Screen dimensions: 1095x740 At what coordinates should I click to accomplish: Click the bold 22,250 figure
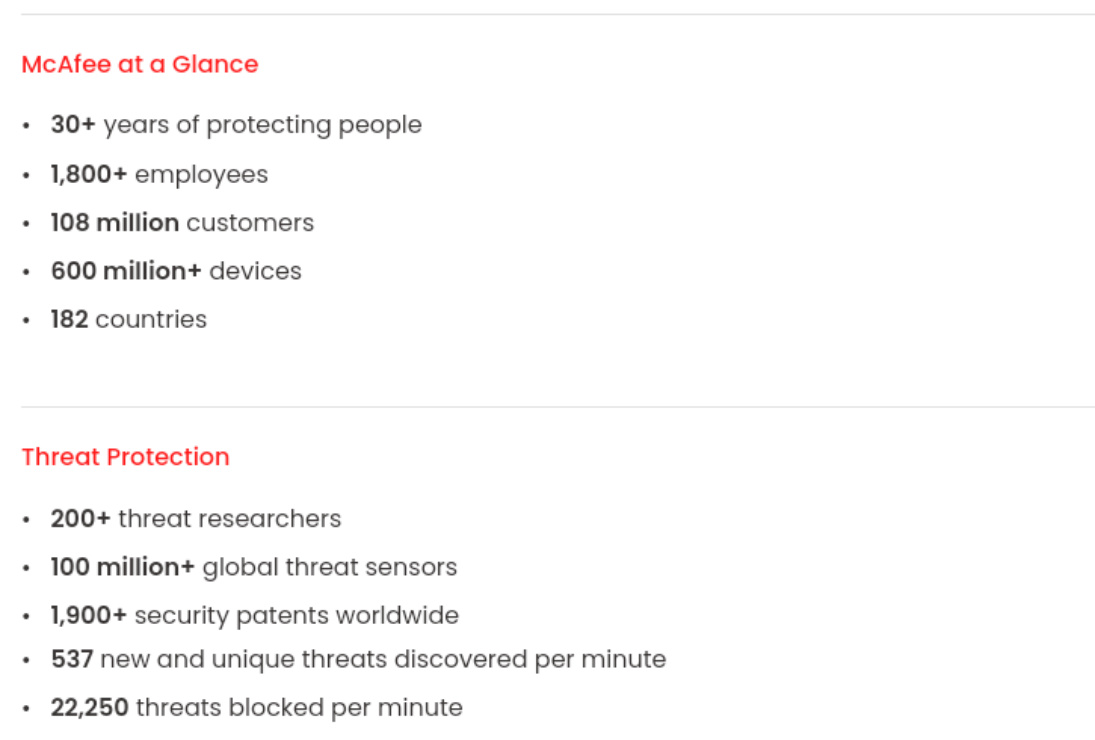[90, 708]
